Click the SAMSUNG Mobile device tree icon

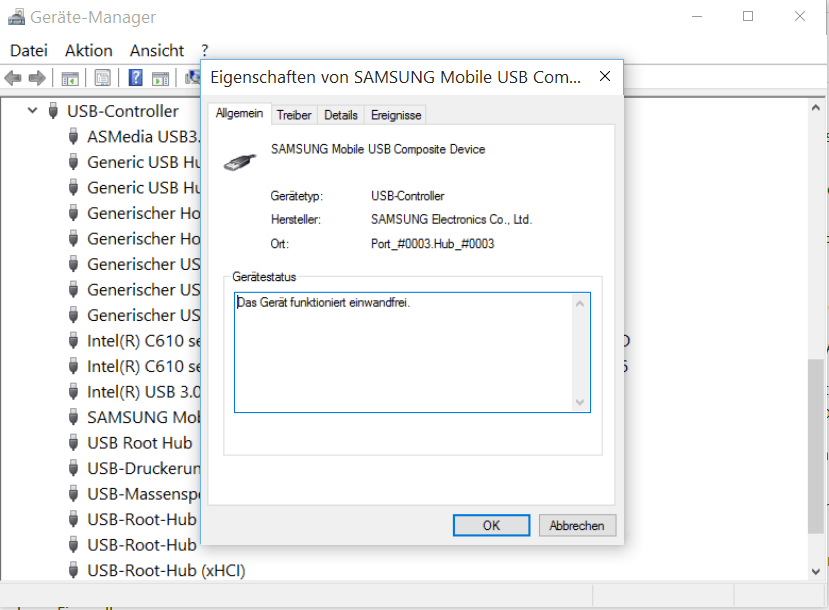click(73, 417)
